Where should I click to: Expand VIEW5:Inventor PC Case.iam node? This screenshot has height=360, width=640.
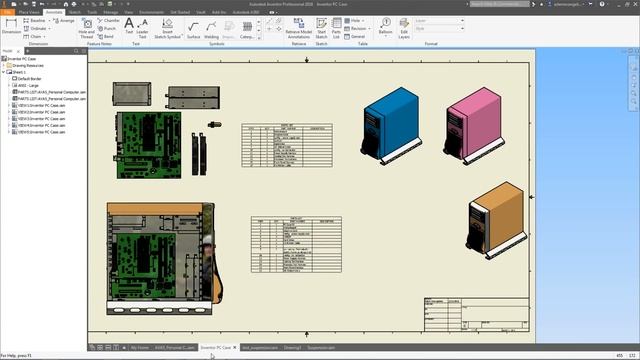click(9, 132)
